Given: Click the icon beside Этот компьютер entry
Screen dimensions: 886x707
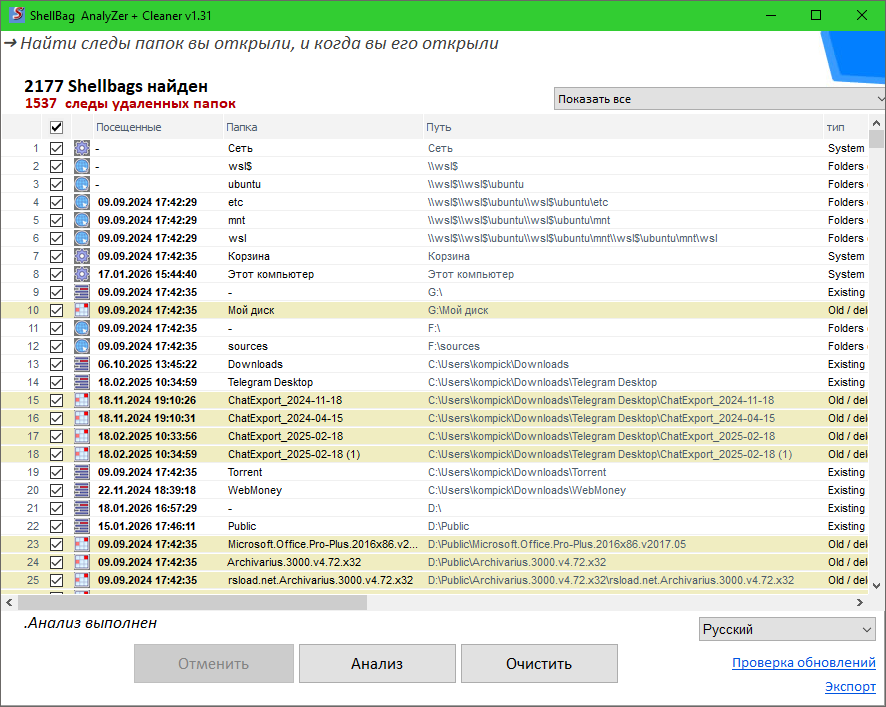Looking at the screenshot, I should pos(82,274).
